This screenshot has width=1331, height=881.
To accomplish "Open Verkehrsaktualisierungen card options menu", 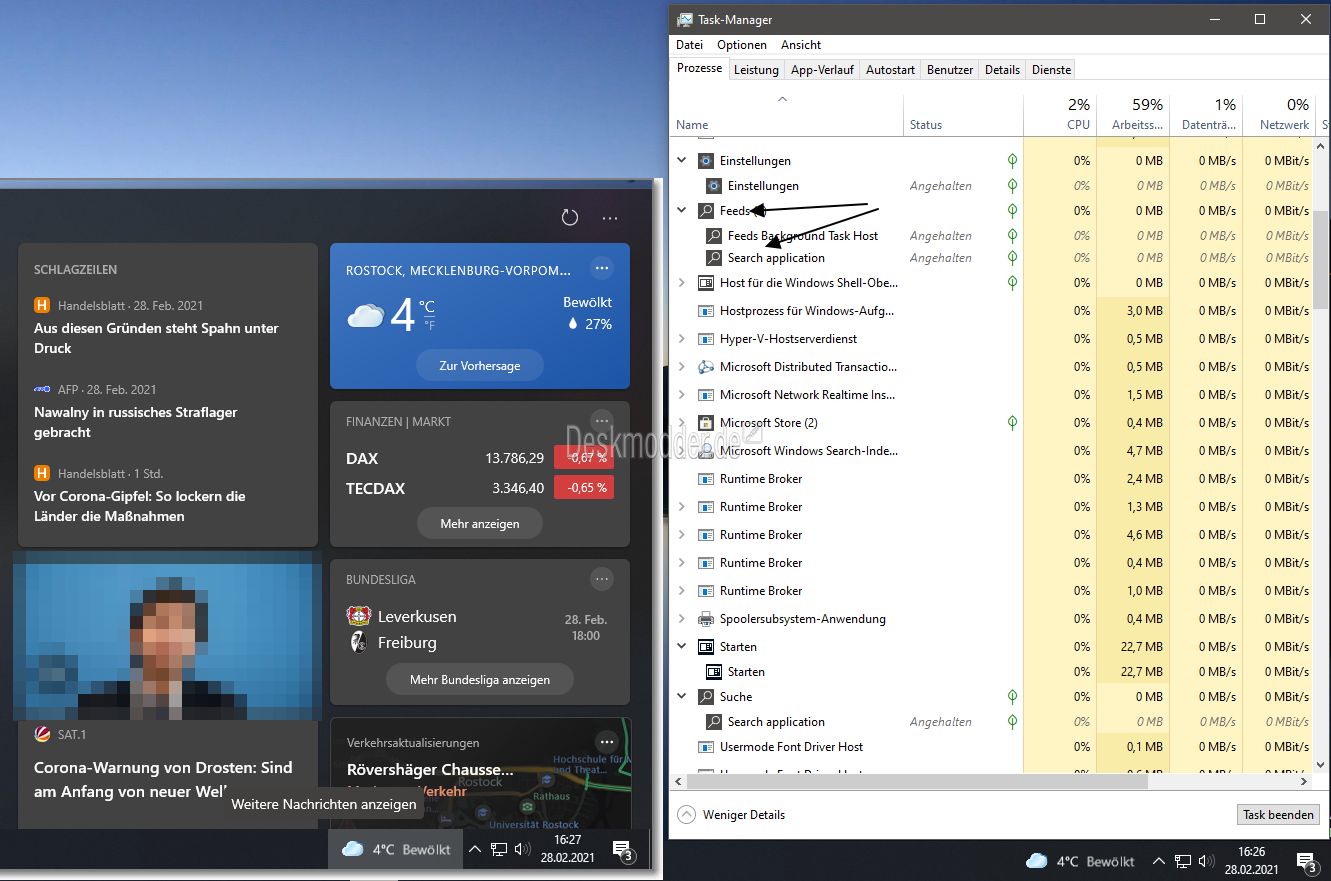I will 607,741.
